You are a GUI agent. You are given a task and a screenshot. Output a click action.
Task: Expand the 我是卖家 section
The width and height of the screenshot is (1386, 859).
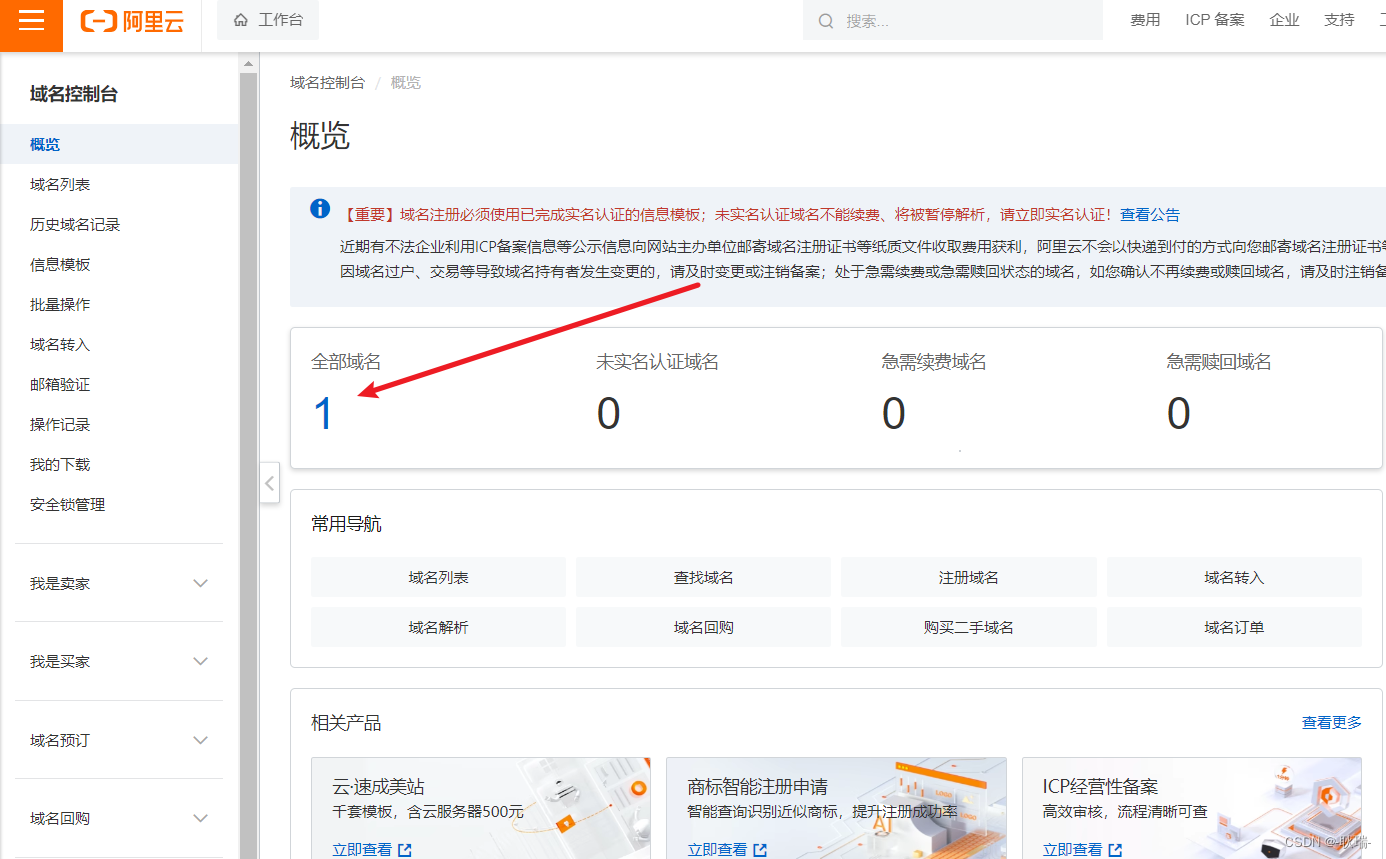pyautogui.click(x=200, y=583)
